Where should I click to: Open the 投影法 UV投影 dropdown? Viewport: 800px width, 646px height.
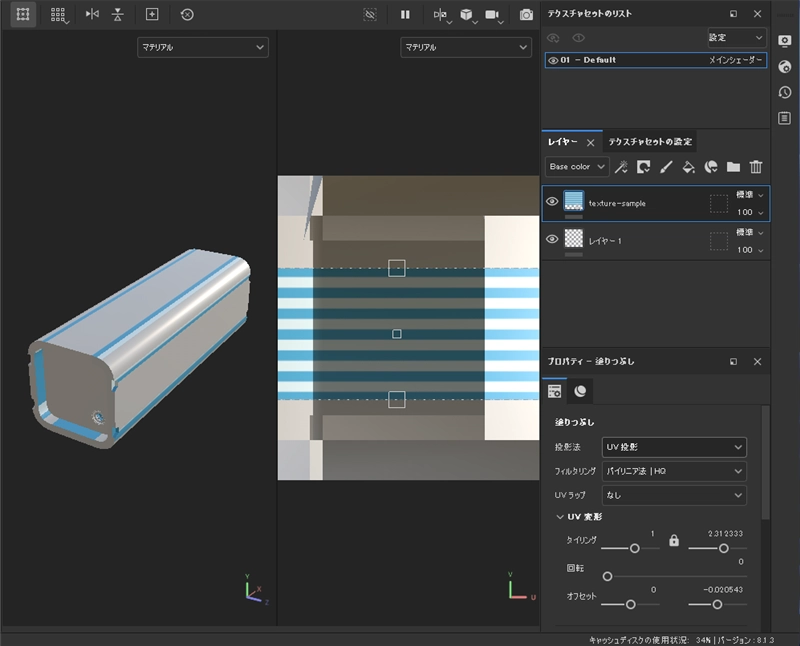[x=674, y=448]
